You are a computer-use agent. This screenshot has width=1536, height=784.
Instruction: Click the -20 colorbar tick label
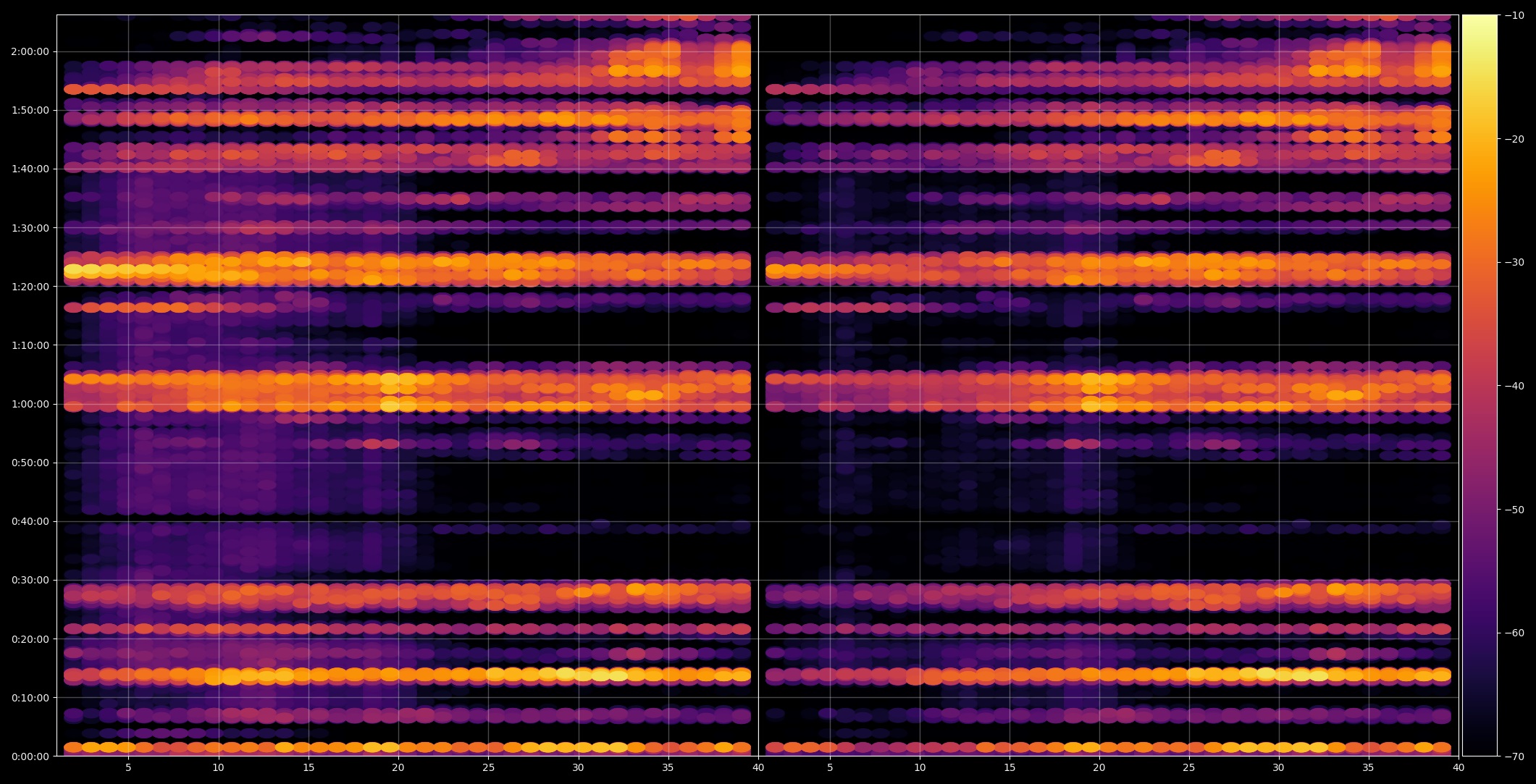[x=1514, y=139]
